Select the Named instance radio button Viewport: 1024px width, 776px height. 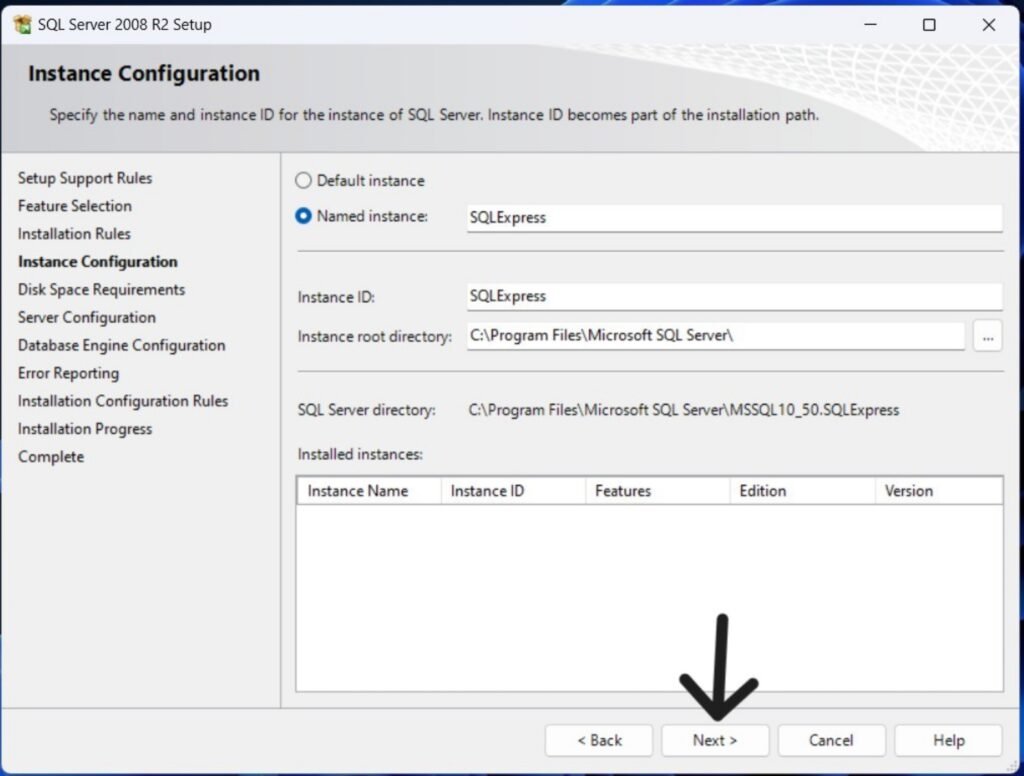point(304,216)
